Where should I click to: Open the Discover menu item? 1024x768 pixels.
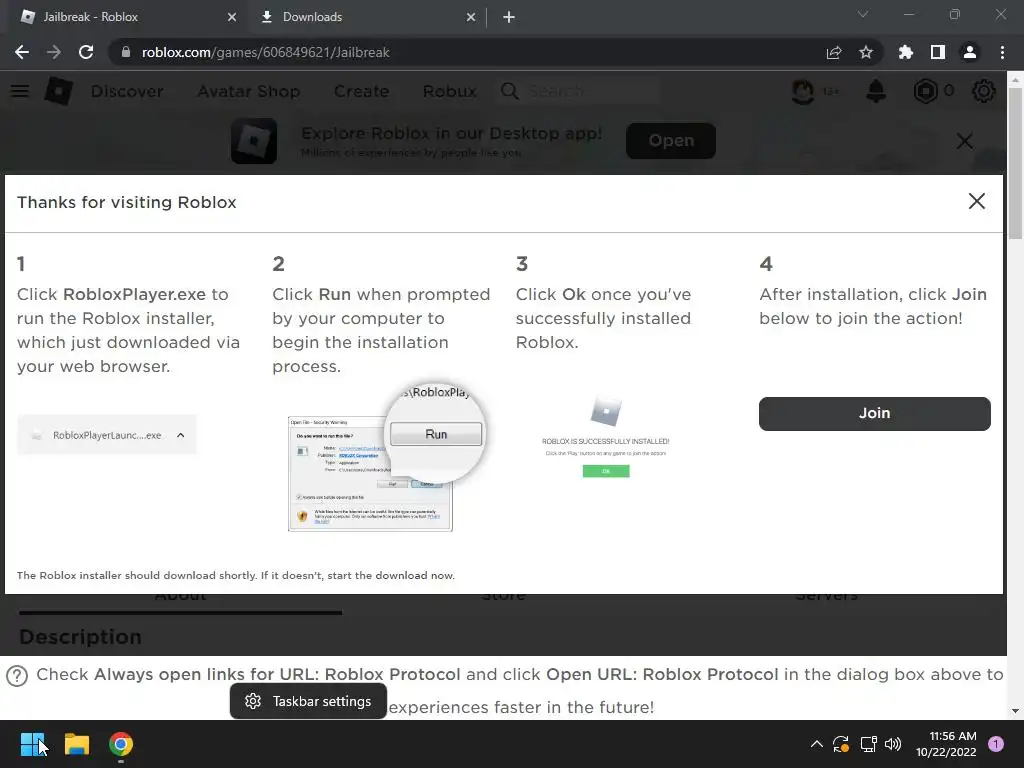(127, 91)
